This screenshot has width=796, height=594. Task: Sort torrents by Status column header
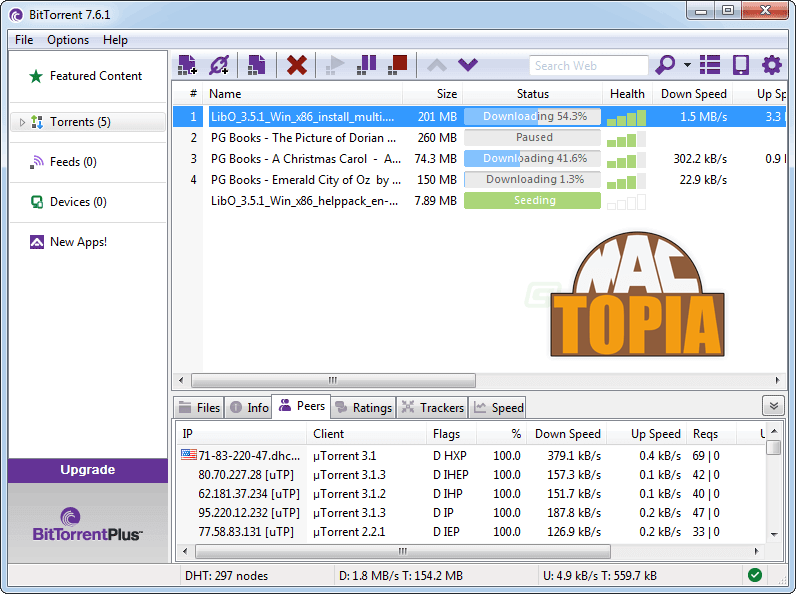(x=533, y=94)
